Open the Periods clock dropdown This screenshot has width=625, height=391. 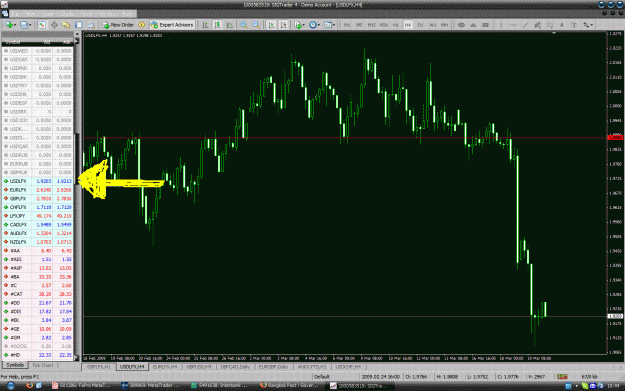pos(314,25)
